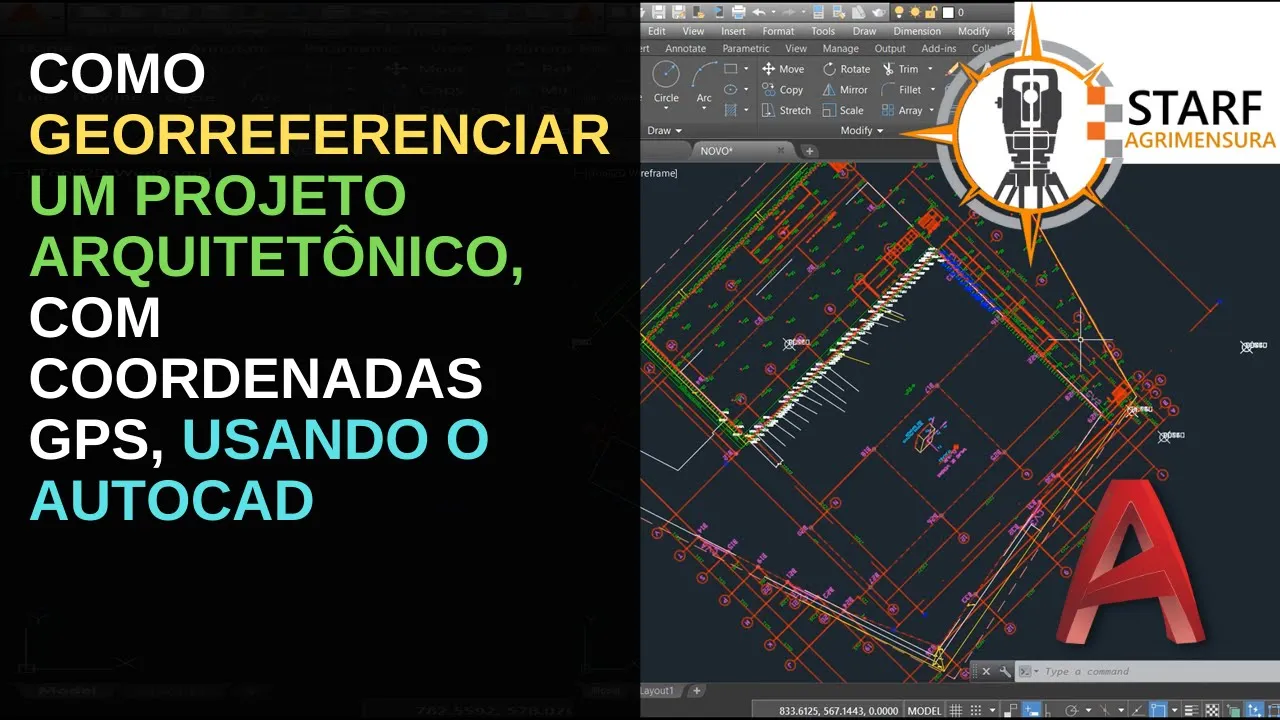Add a new drawing tab with plus button
Image resolution: width=1280 pixels, height=720 pixels.
click(x=809, y=151)
